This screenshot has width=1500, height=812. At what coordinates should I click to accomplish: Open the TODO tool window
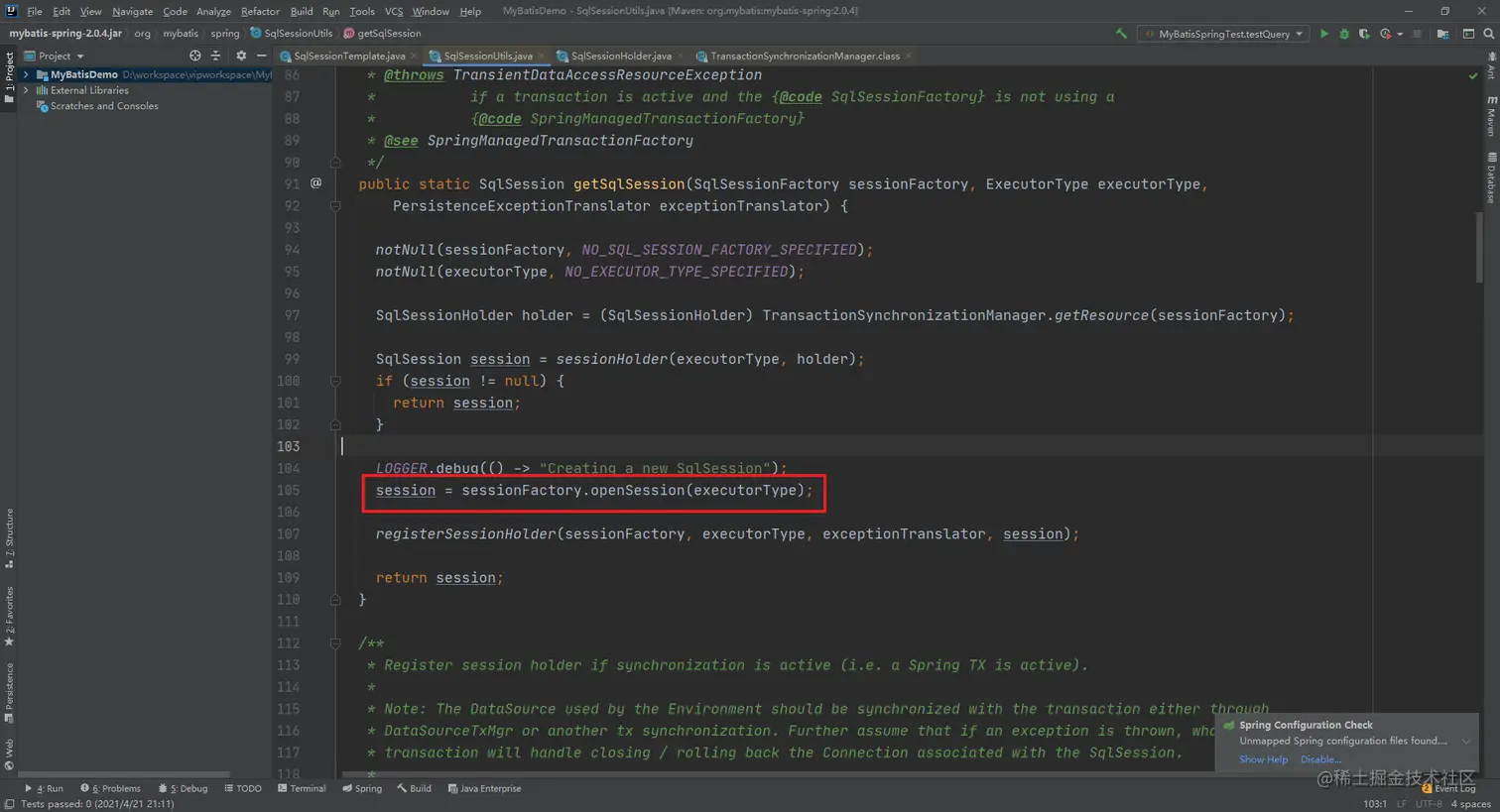click(x=242, y=788)
